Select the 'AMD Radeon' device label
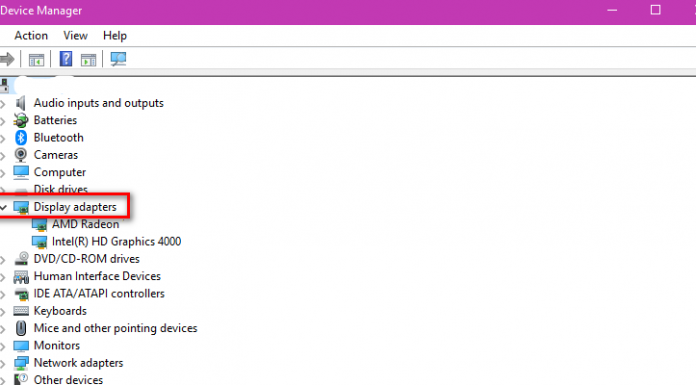Image resolution: width=696 pixels, height=385 pixels. 86,224
